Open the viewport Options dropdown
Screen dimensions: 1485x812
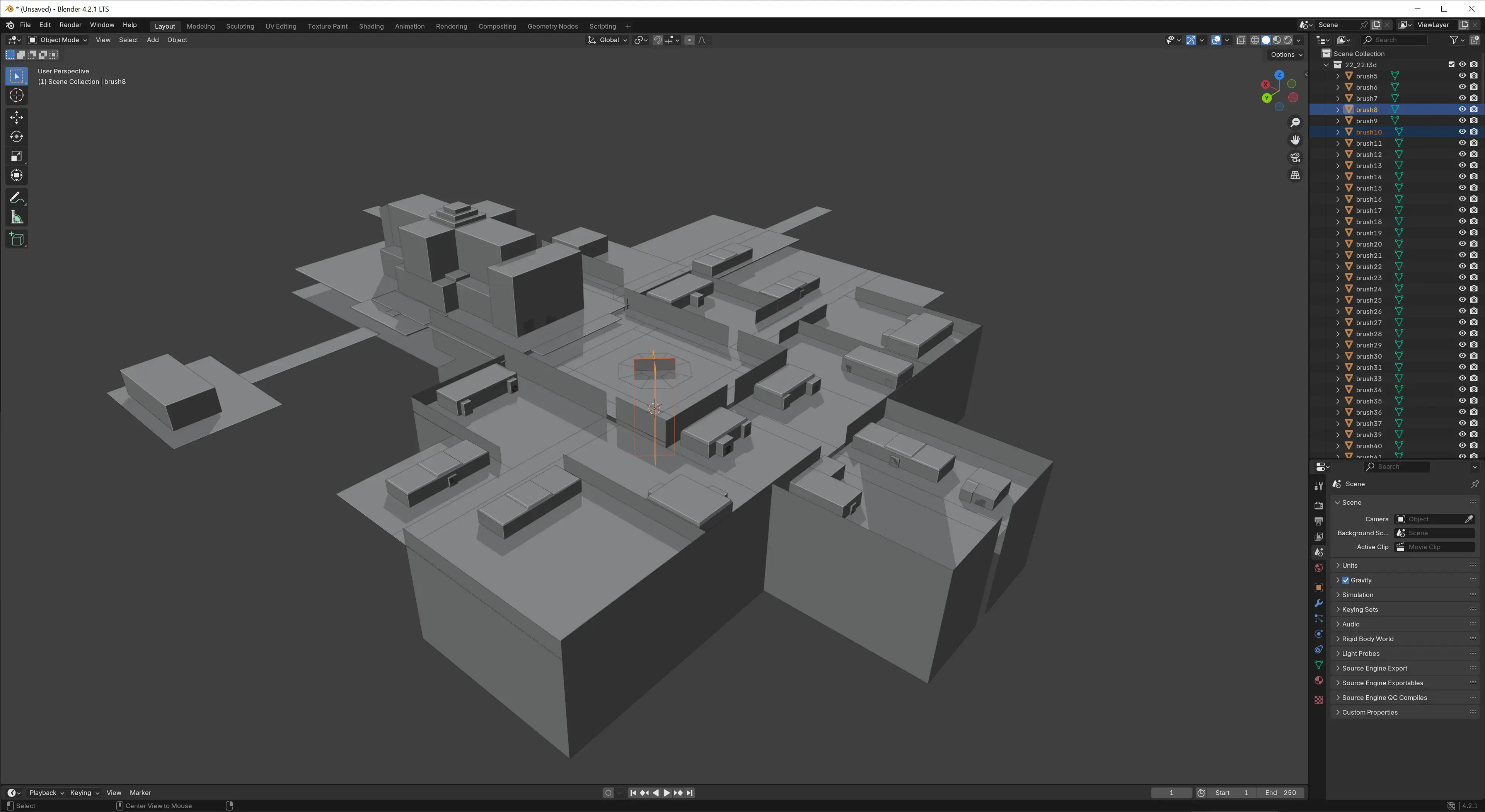(x=1286, y=55)
